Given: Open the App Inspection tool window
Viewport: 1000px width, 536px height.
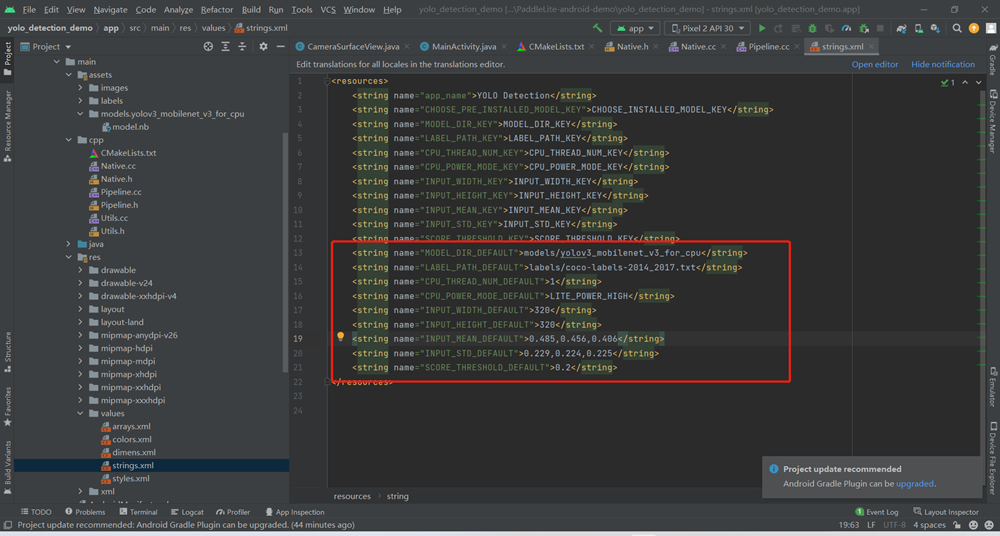Looking at the screenshot, I should click(295, 512).
